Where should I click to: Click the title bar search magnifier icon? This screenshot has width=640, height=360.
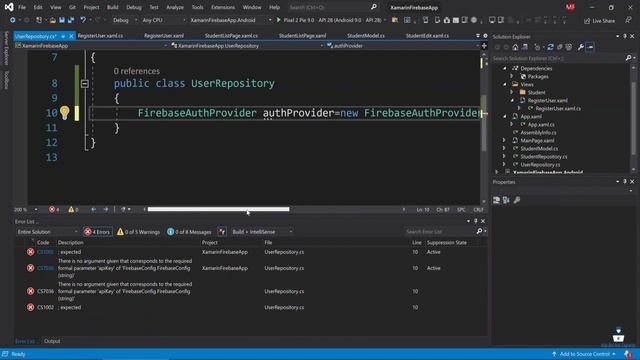point(373,7)
